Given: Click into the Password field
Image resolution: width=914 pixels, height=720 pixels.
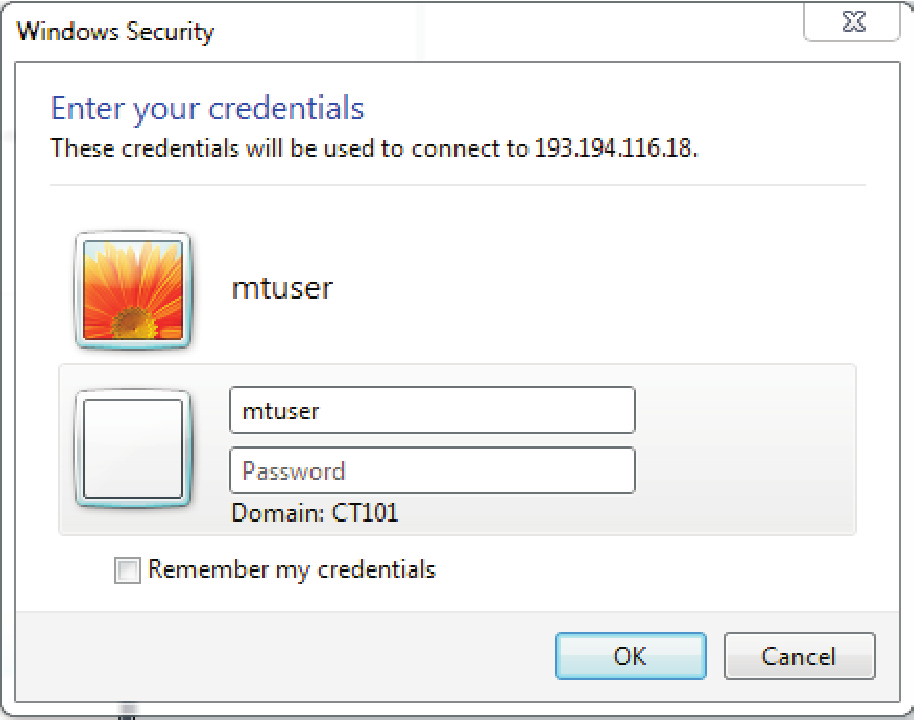Looking at the screenshot, I should click(432, 470).
